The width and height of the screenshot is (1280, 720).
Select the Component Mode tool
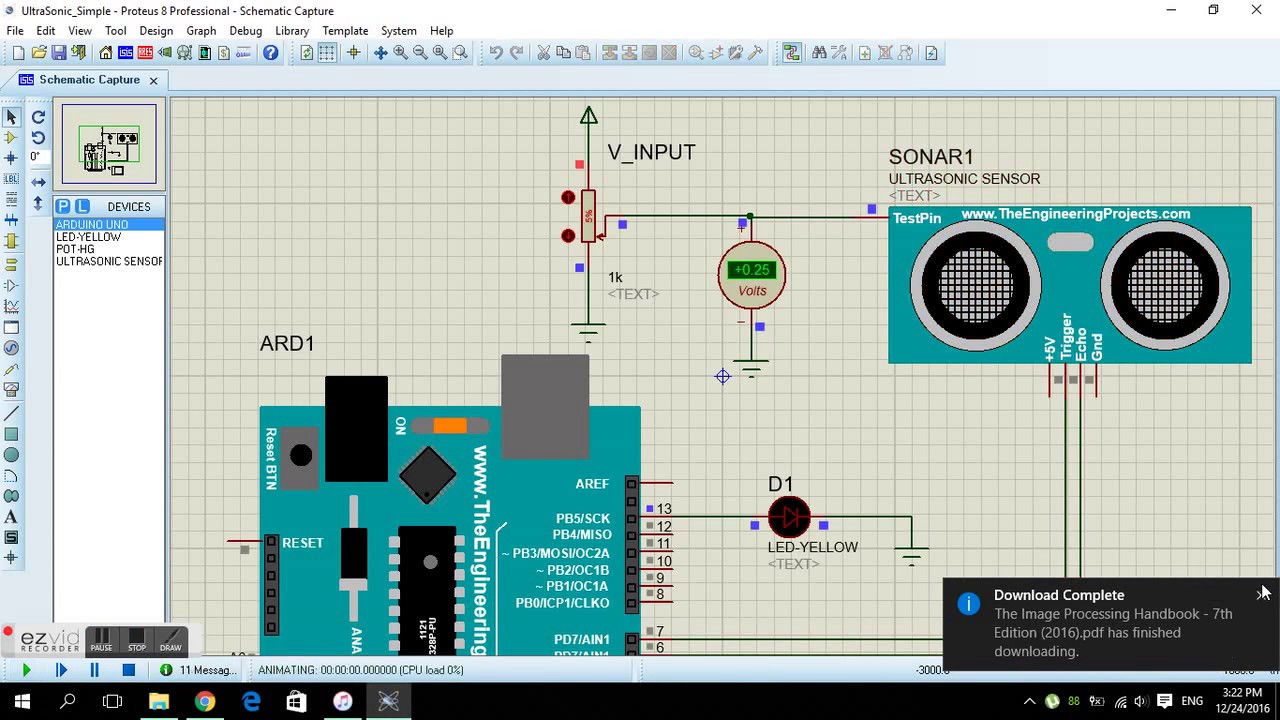click(x=12, y=137)
